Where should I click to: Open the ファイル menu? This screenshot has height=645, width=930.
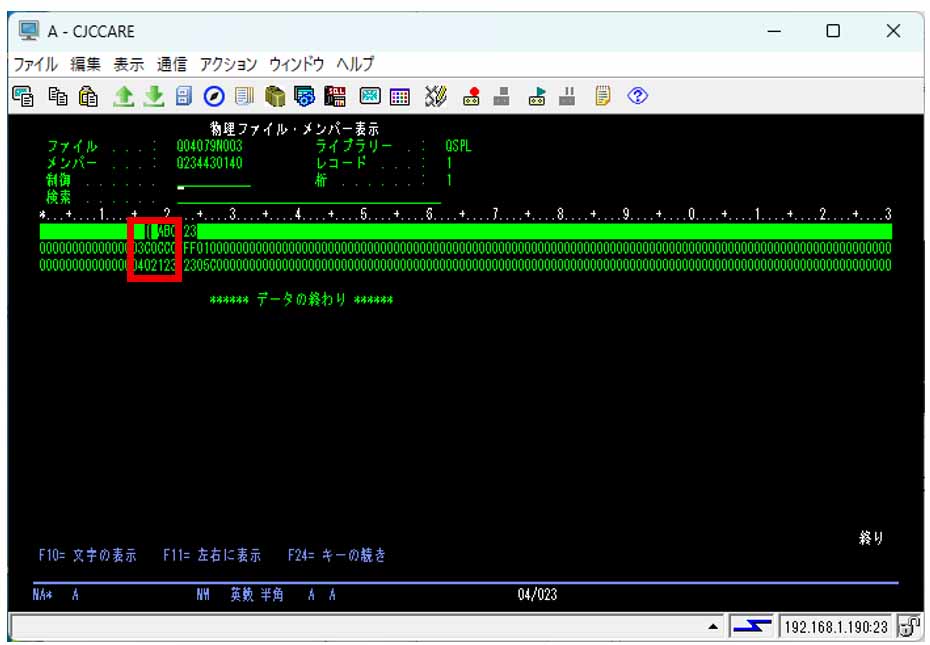click(x=35, y=64)
